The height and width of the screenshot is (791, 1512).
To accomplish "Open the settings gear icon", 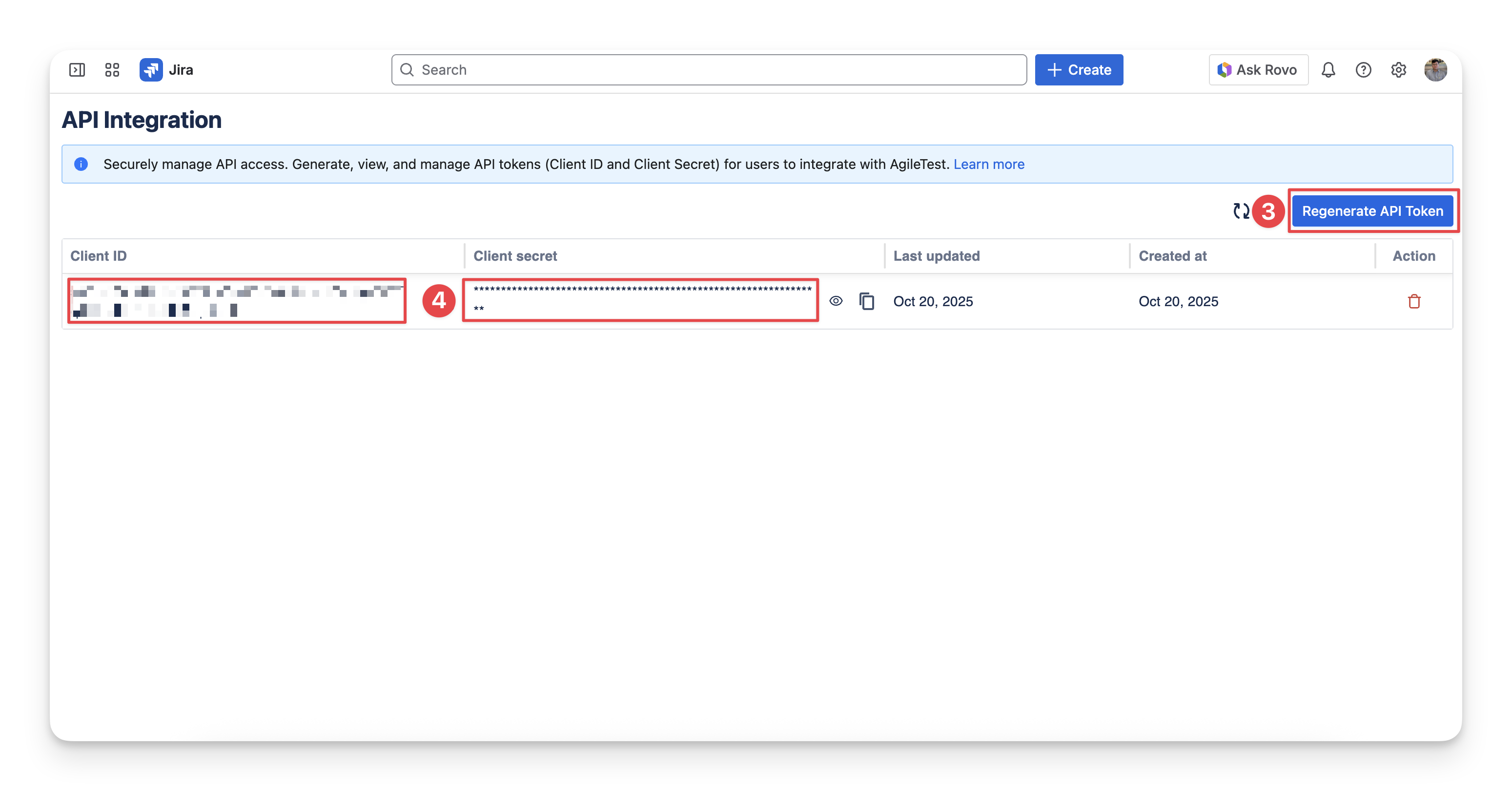I will 1399,70.
